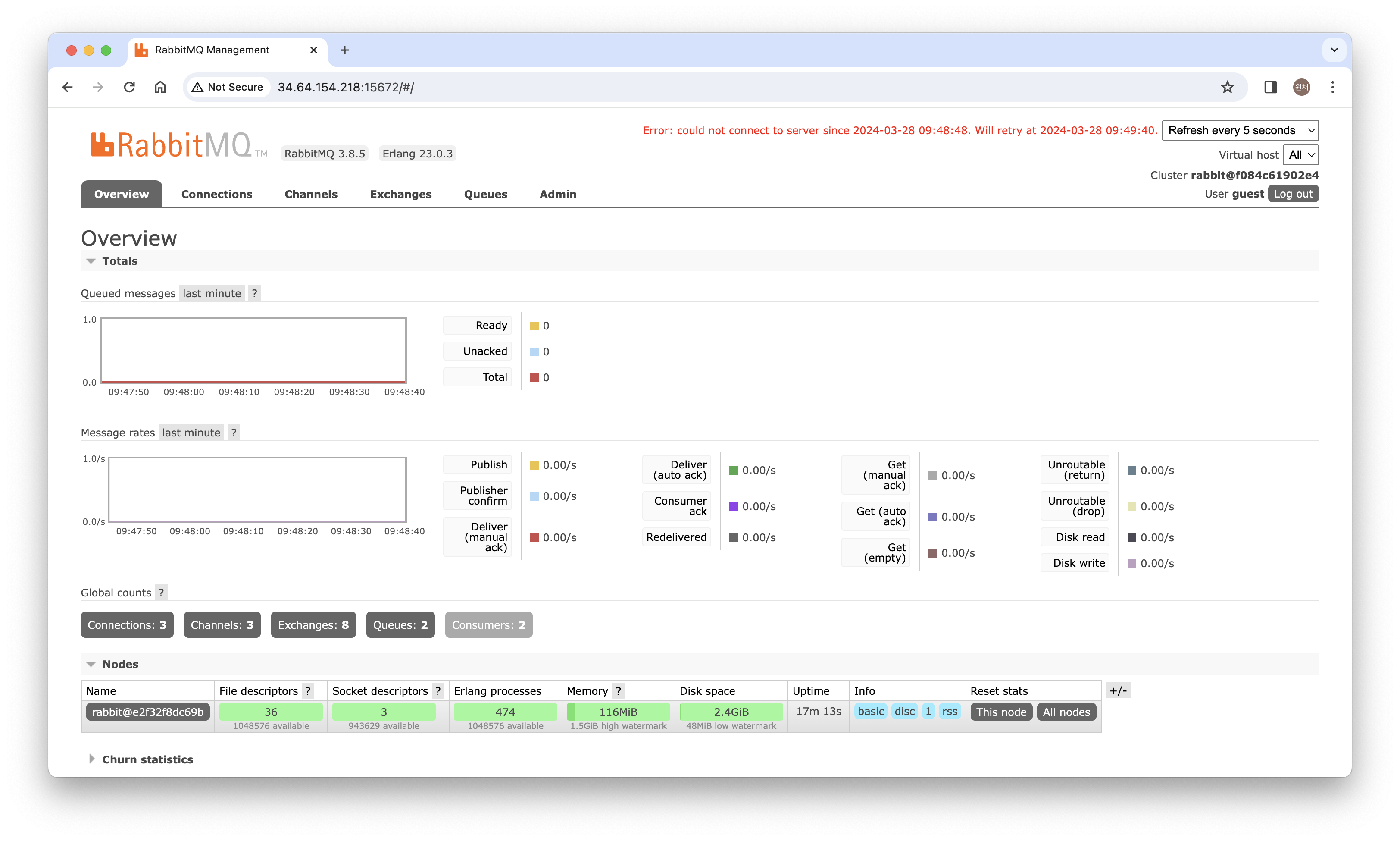
Task: Click the RabbitMQ logo
Action: tap(178, 145)
